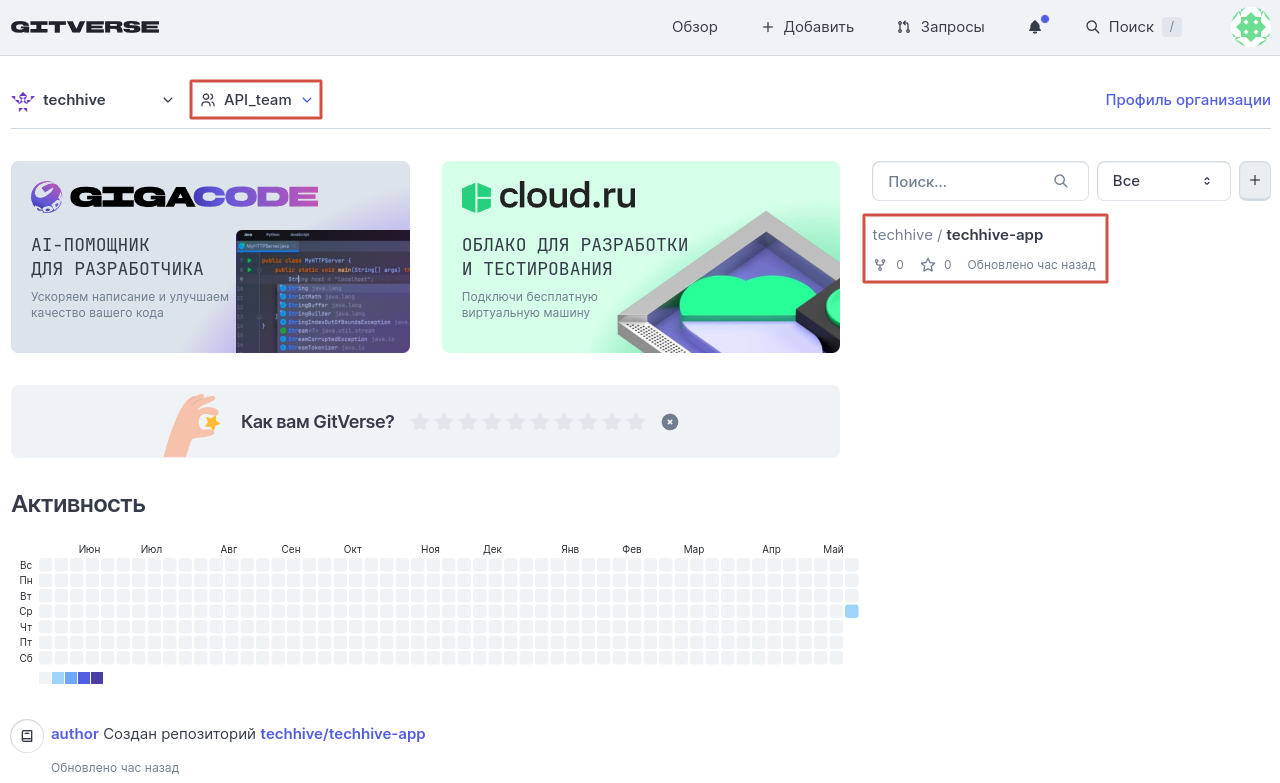Click the repository icon in activity feed

[27, 736]
